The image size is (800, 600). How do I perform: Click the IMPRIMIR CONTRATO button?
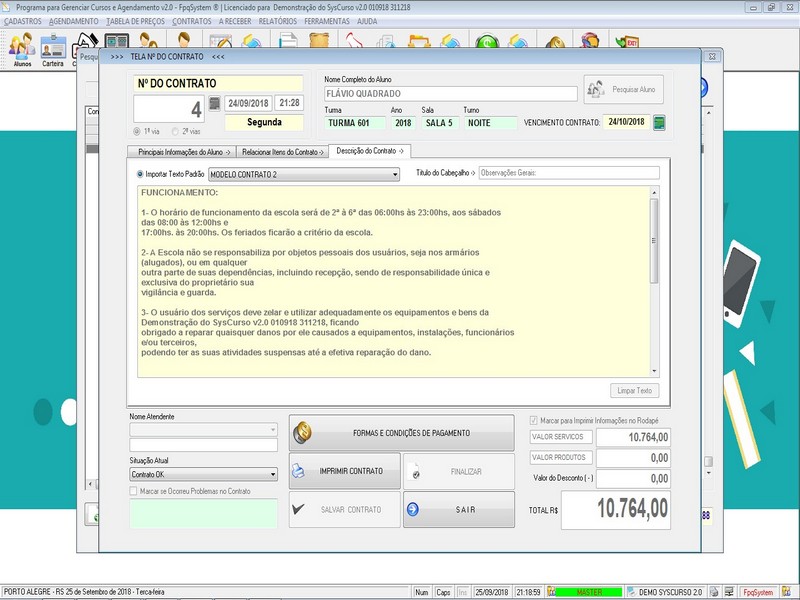[x=345, y=471]
